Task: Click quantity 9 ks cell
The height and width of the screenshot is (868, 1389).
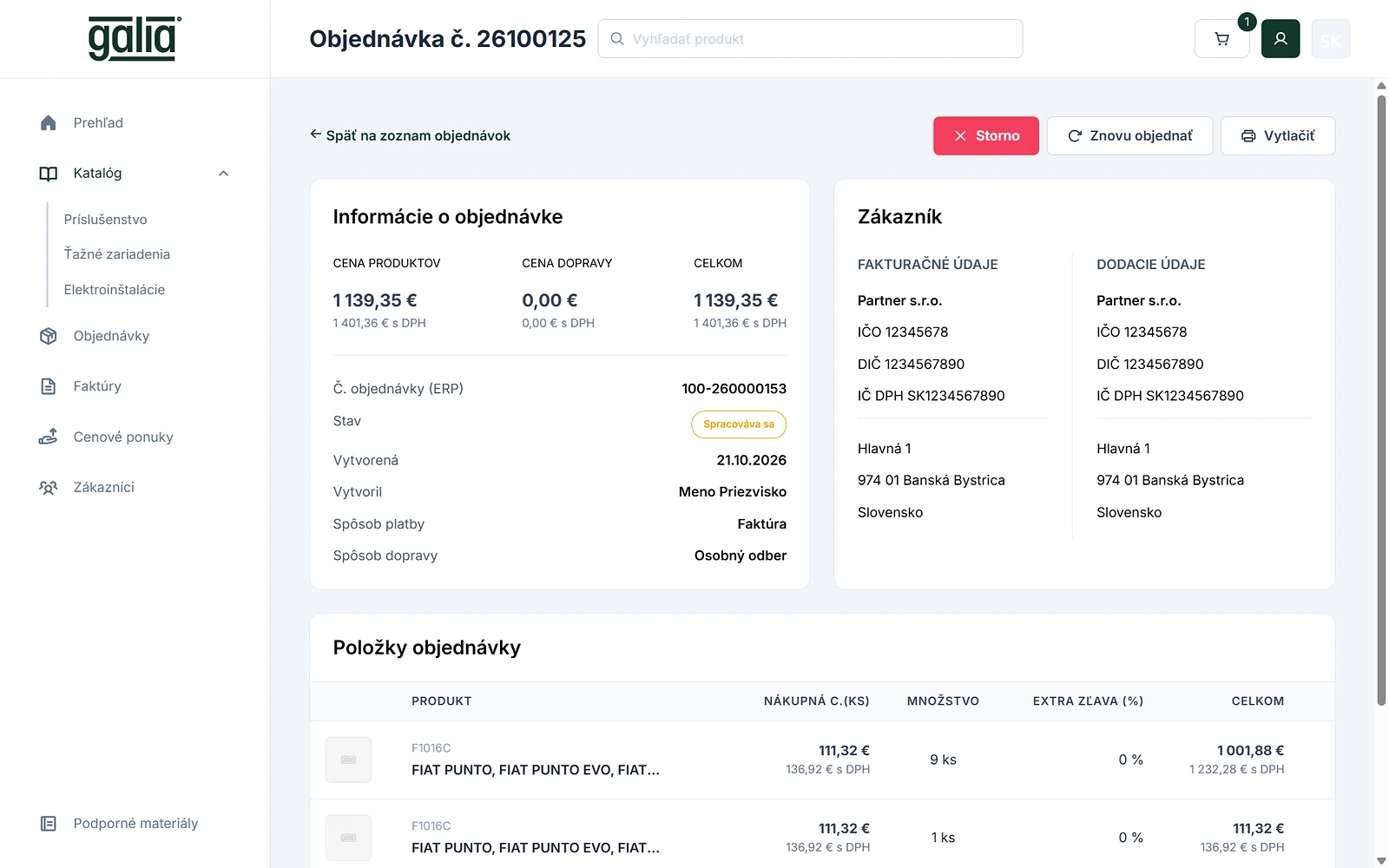Action: pyautogui.click(x=943, y=760)
